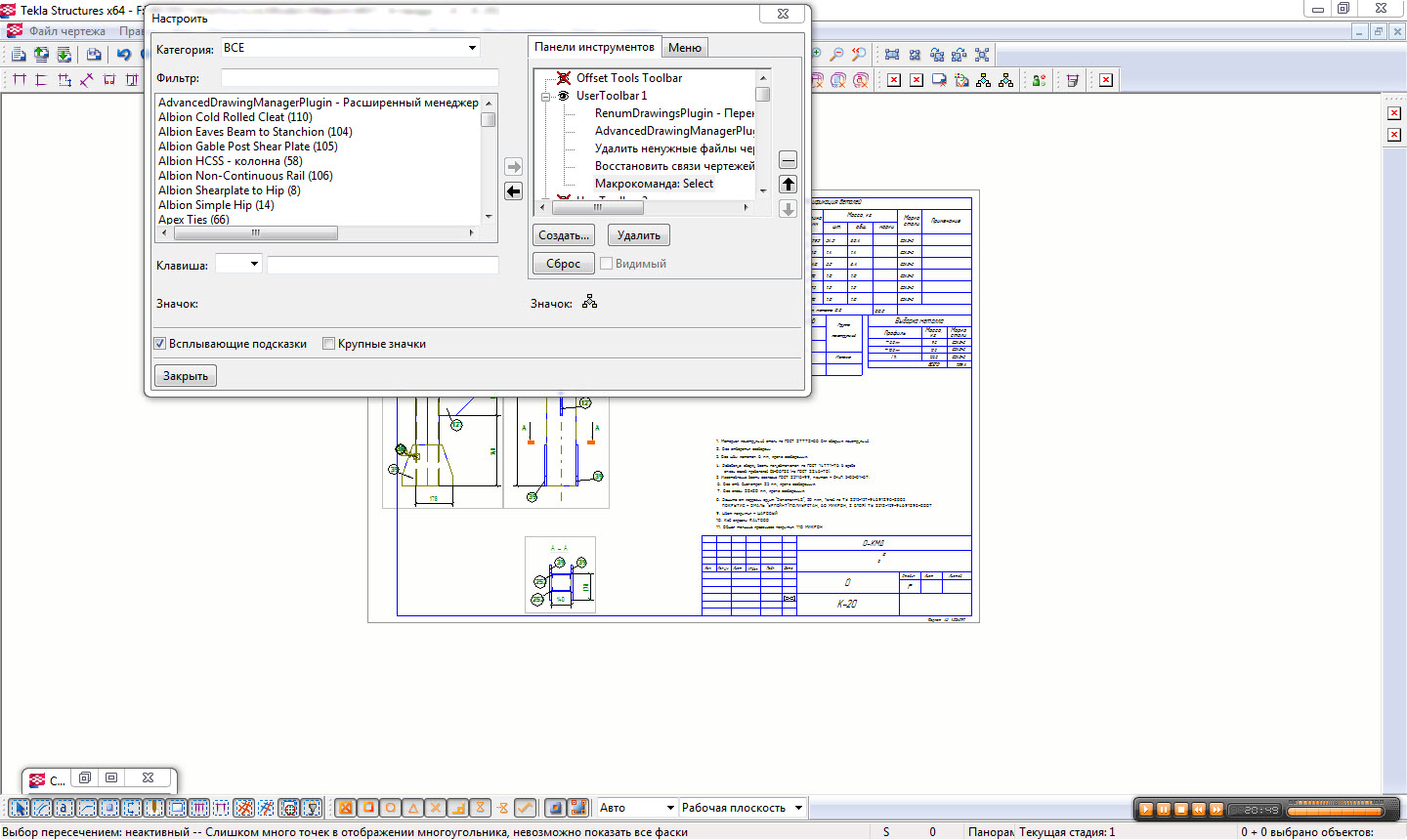This screenshot has width=1407, height=840.
Task: Open the Файл чертежа menu
Action: coord(66,31)
